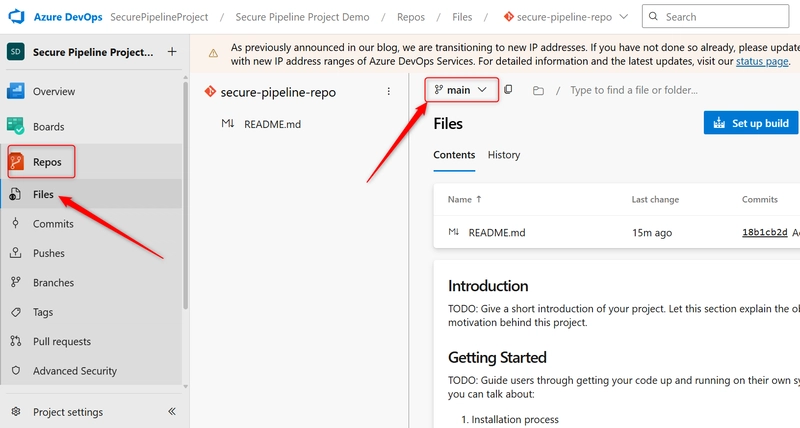800x428 pixels.
Task: Open the status page link
Action: [762, 61]
